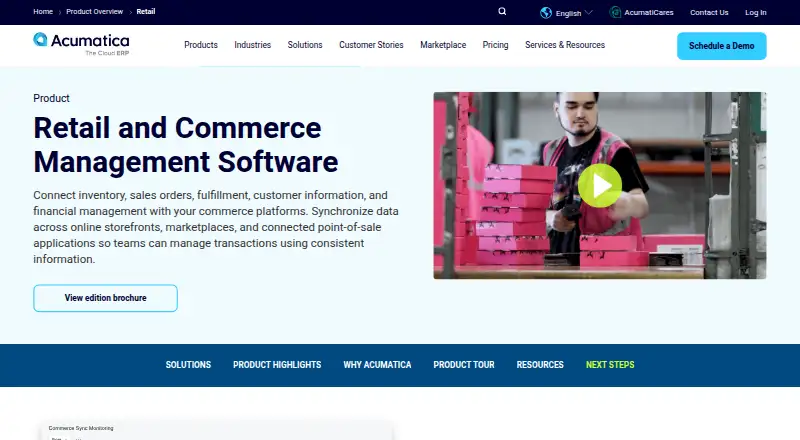The width and height of the screenshot is (800, 440).
Task: Click the Commerce Sync Monitoring screenshot
Action: pos(217,430)
